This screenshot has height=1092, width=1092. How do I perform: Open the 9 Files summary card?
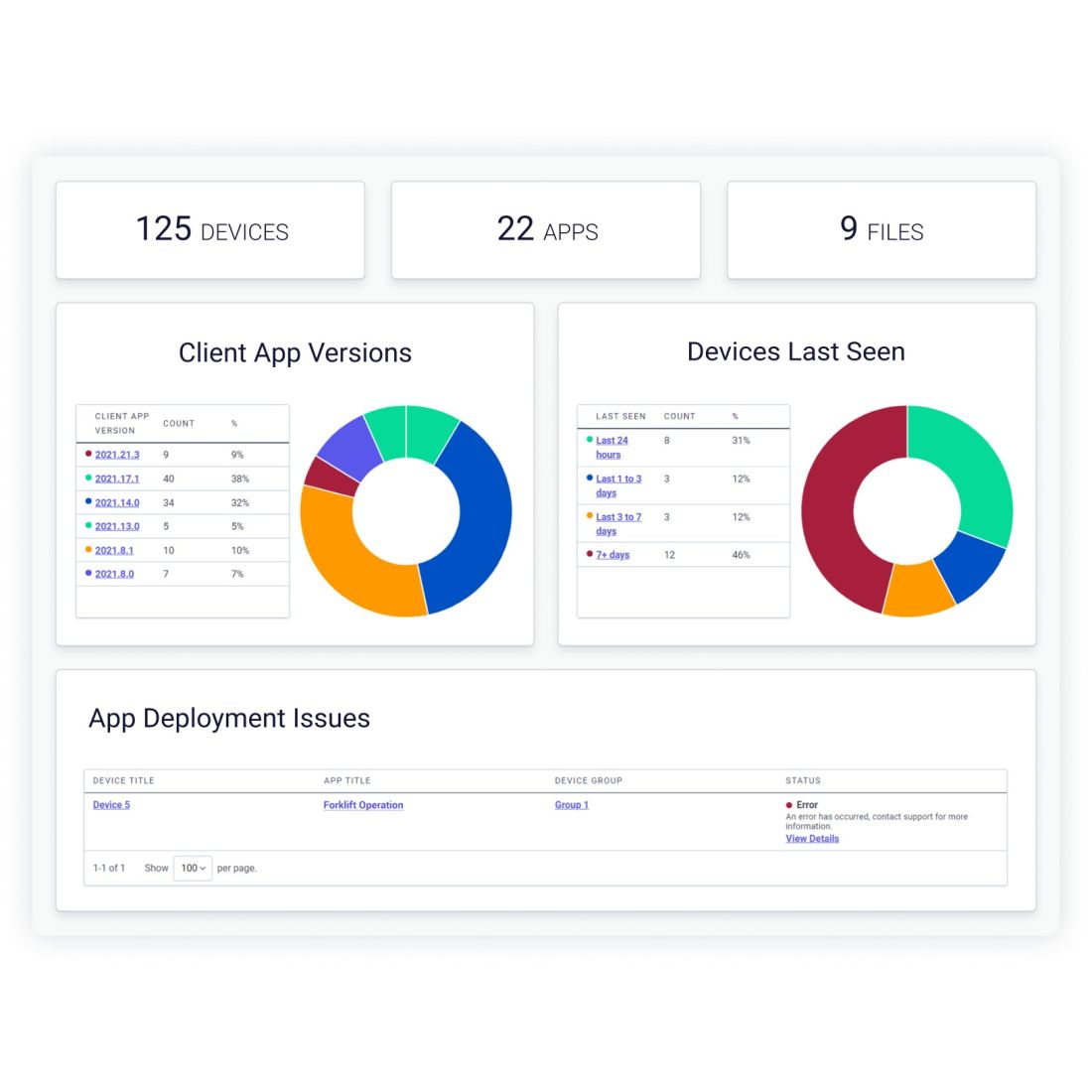click(x=882, y=230)
